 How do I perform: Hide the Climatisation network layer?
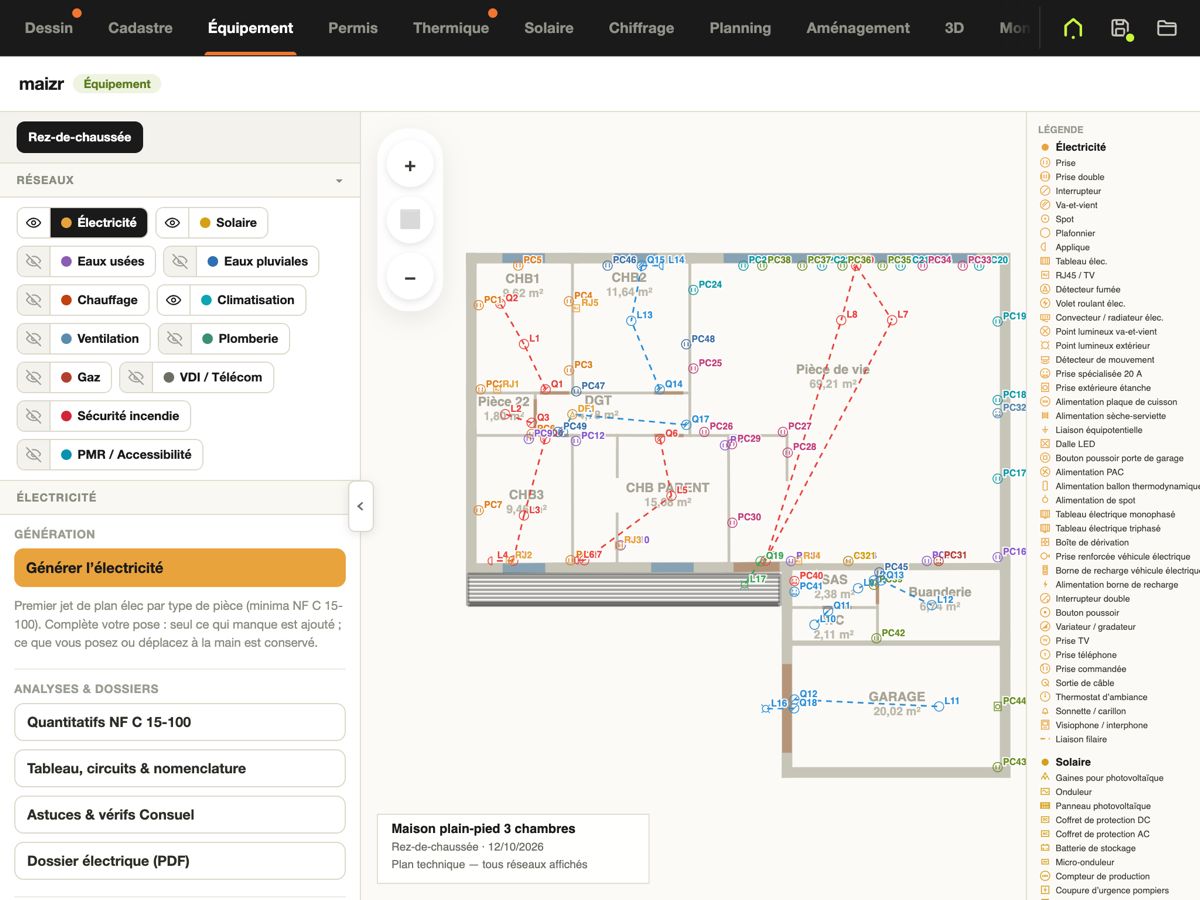pyautogui.click(x=174, y=300)
